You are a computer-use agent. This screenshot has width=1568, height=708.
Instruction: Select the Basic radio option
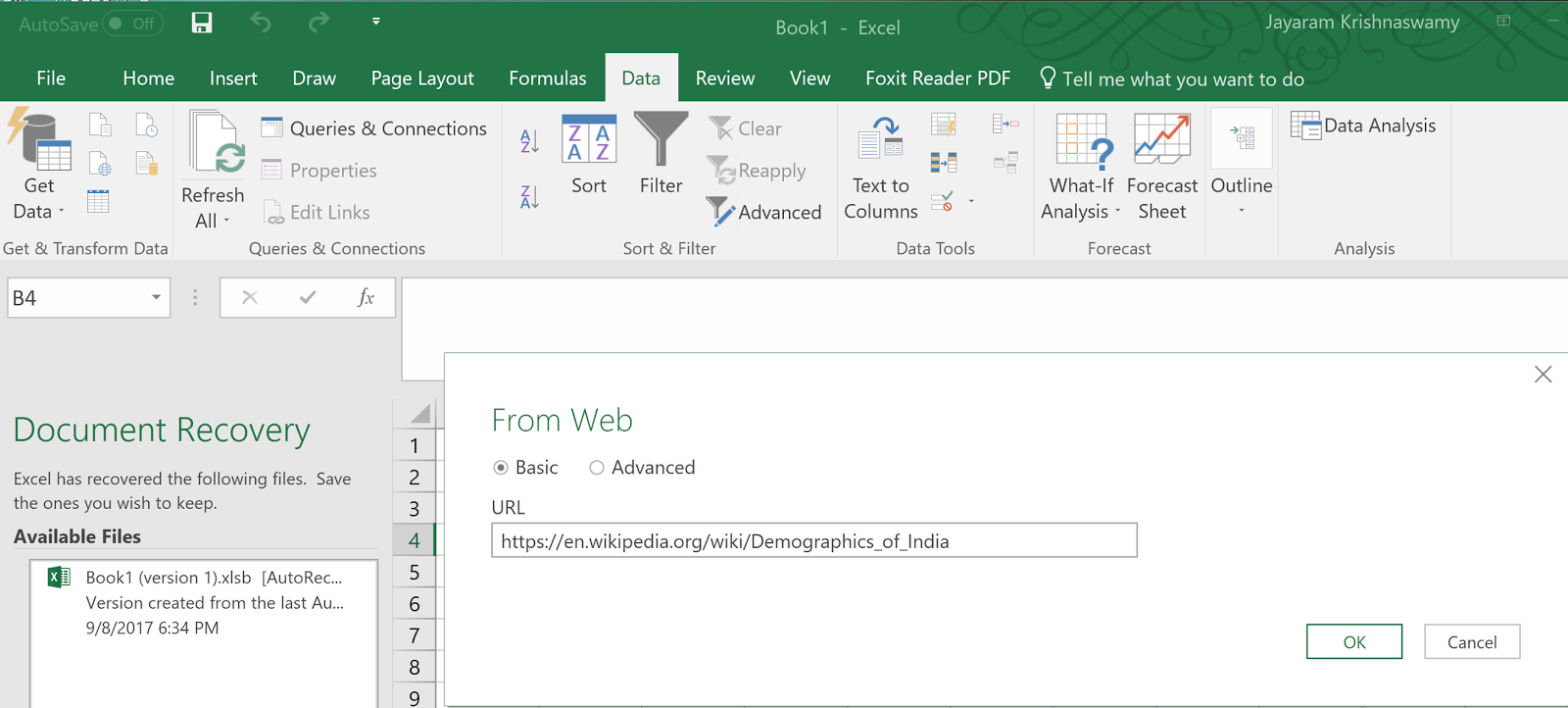point(501,468)
